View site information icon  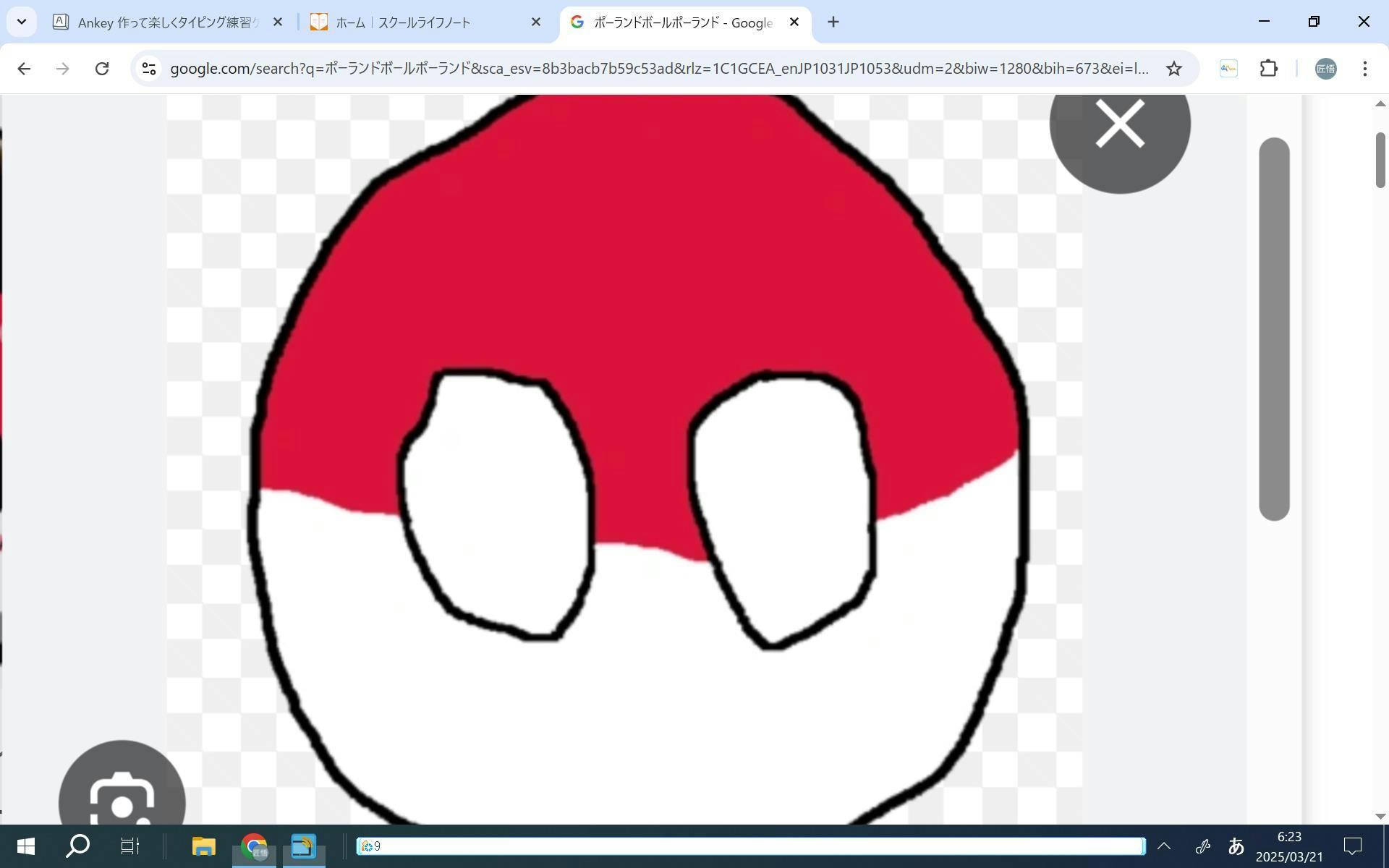[x=149, y=69]
